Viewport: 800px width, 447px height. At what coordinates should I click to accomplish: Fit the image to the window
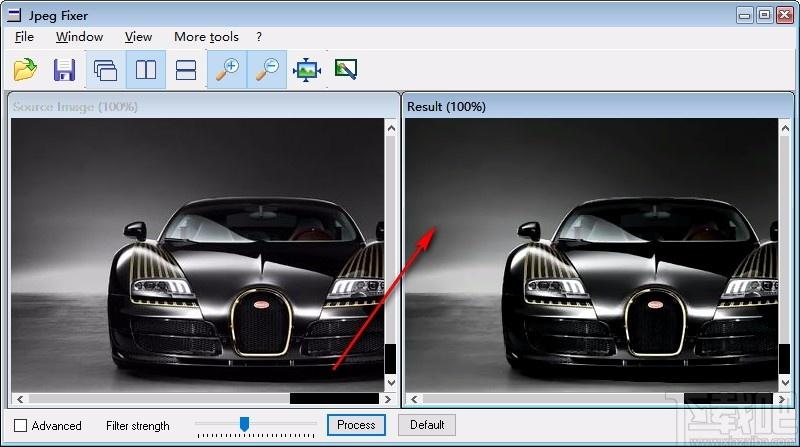[307, 69]
